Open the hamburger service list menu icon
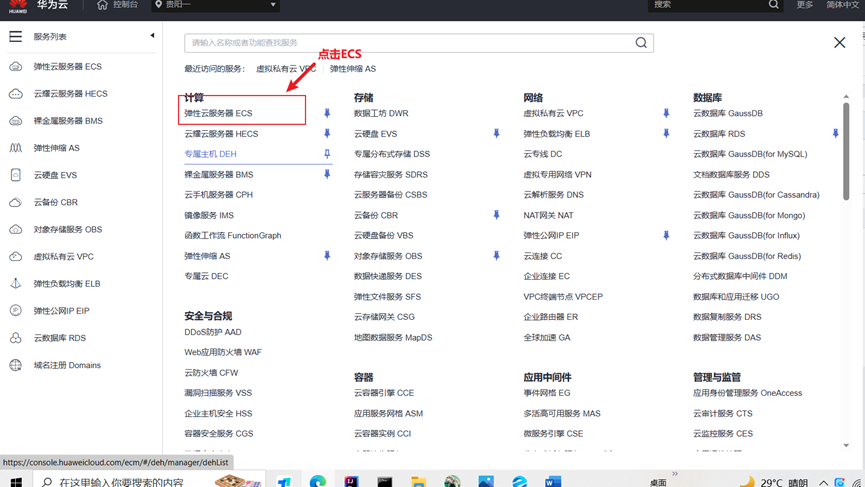 [x=15, y=36]
